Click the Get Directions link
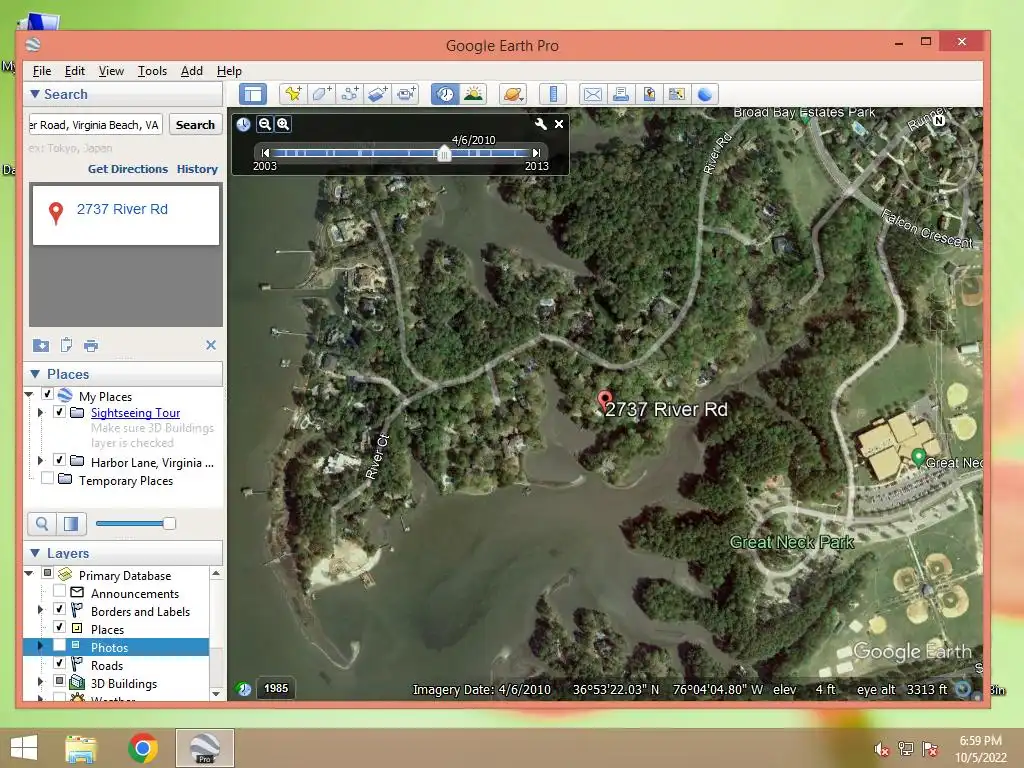1024x768 pixels. point(128,168)
